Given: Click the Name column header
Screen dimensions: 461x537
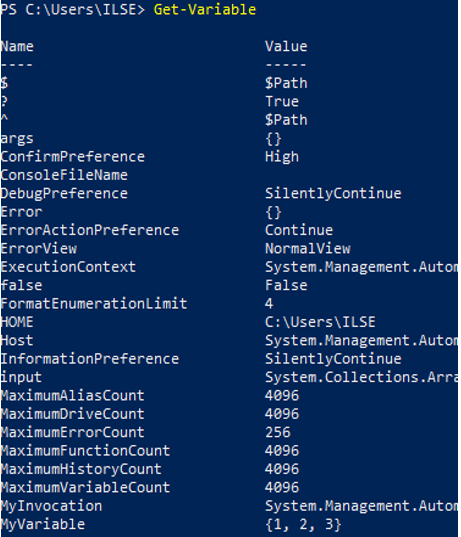Looking at the screenshot, I should tap(17, 46).
